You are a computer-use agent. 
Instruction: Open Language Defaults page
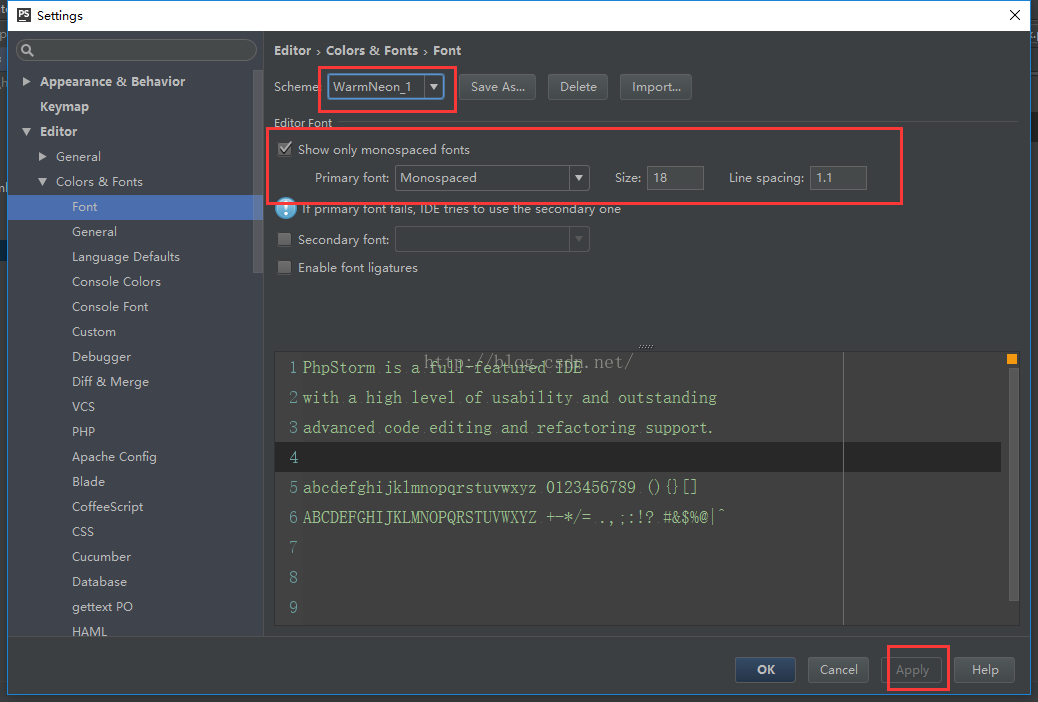pyautogui.click(x=126, y=257)
